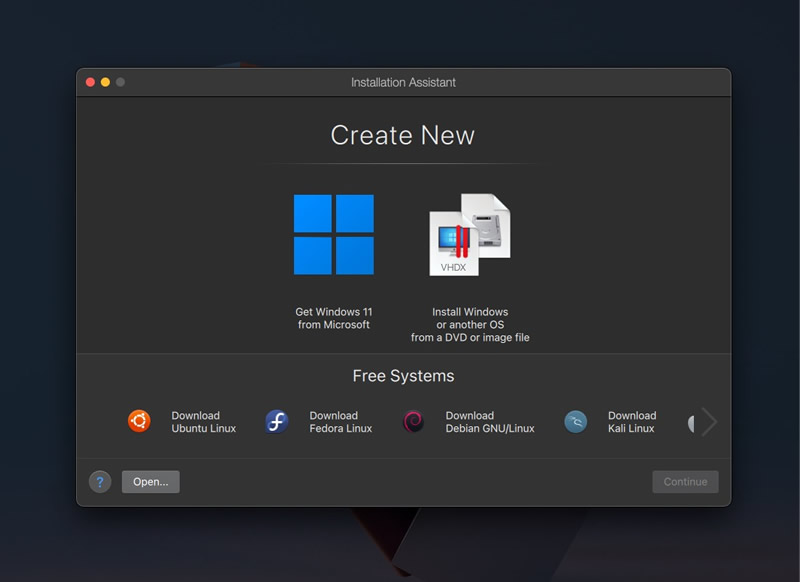The height and width of the screenshot is (582, 800).
Task: Click the Debian swirl logo icon
Action: 413,421
